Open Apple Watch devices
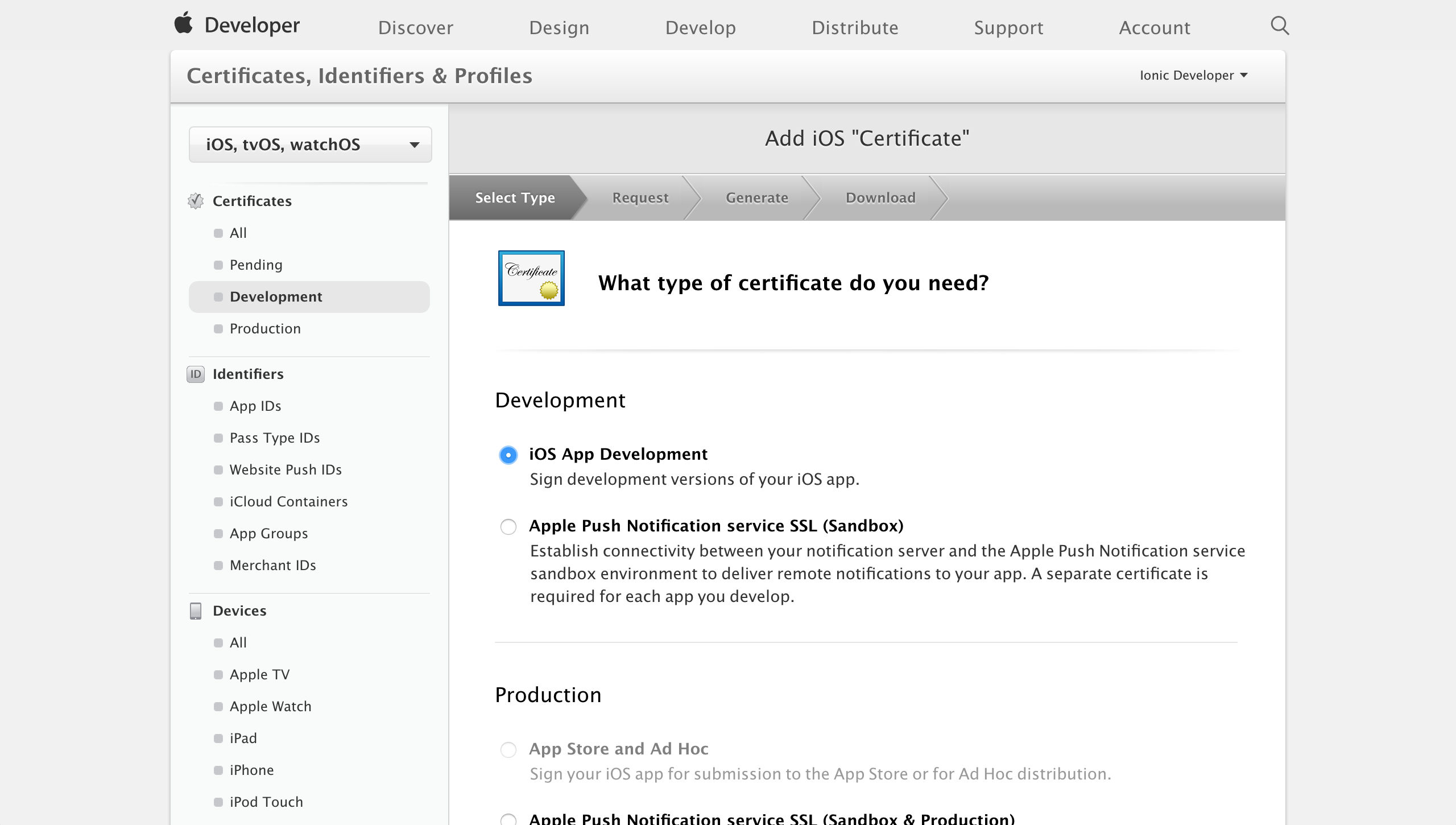1456x825 pixels. pyautogui.click(x=270, y=706)
